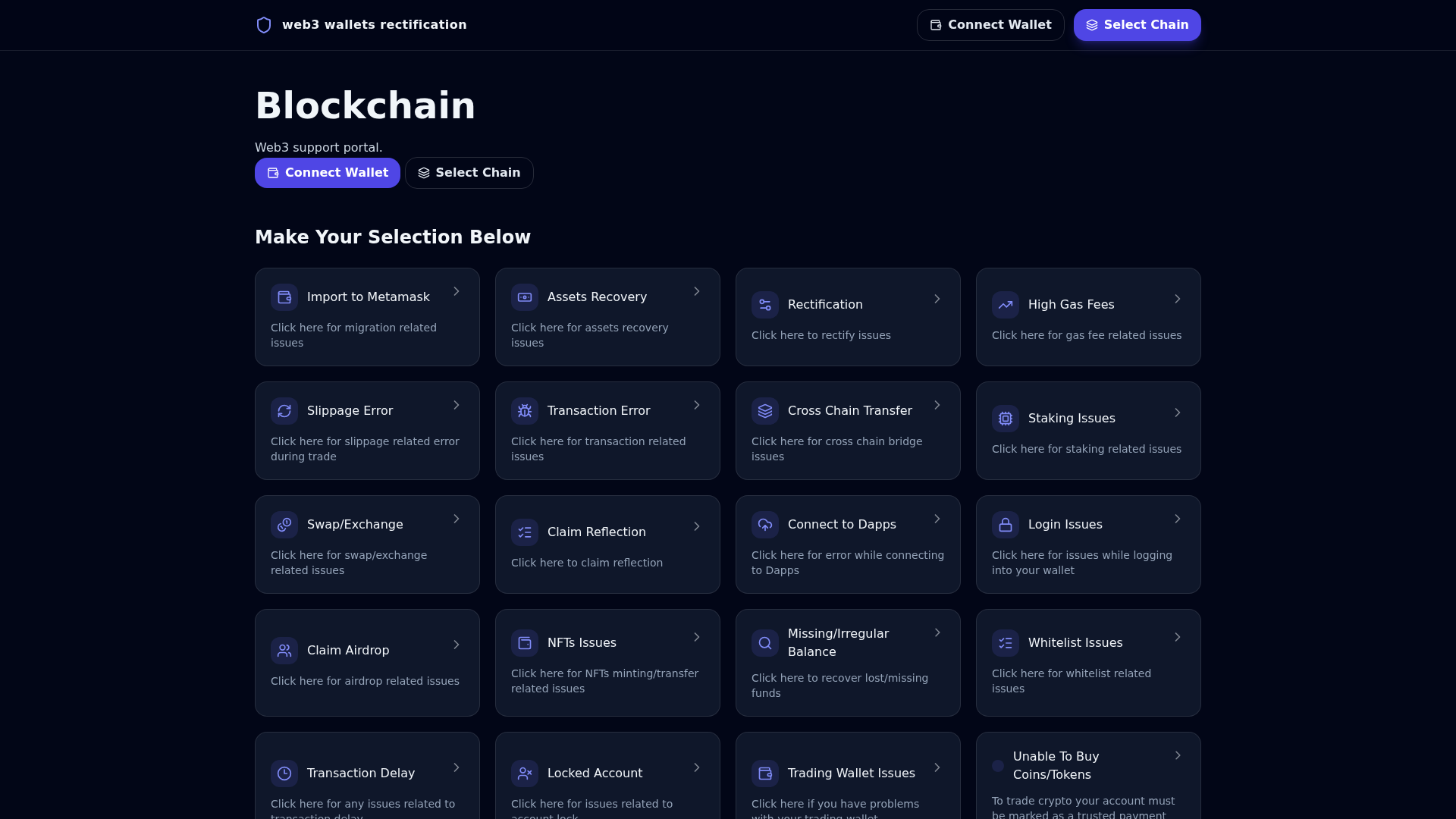
Task: Expand the Cross Chain Transfer chevron
Action: coord(937,405)
